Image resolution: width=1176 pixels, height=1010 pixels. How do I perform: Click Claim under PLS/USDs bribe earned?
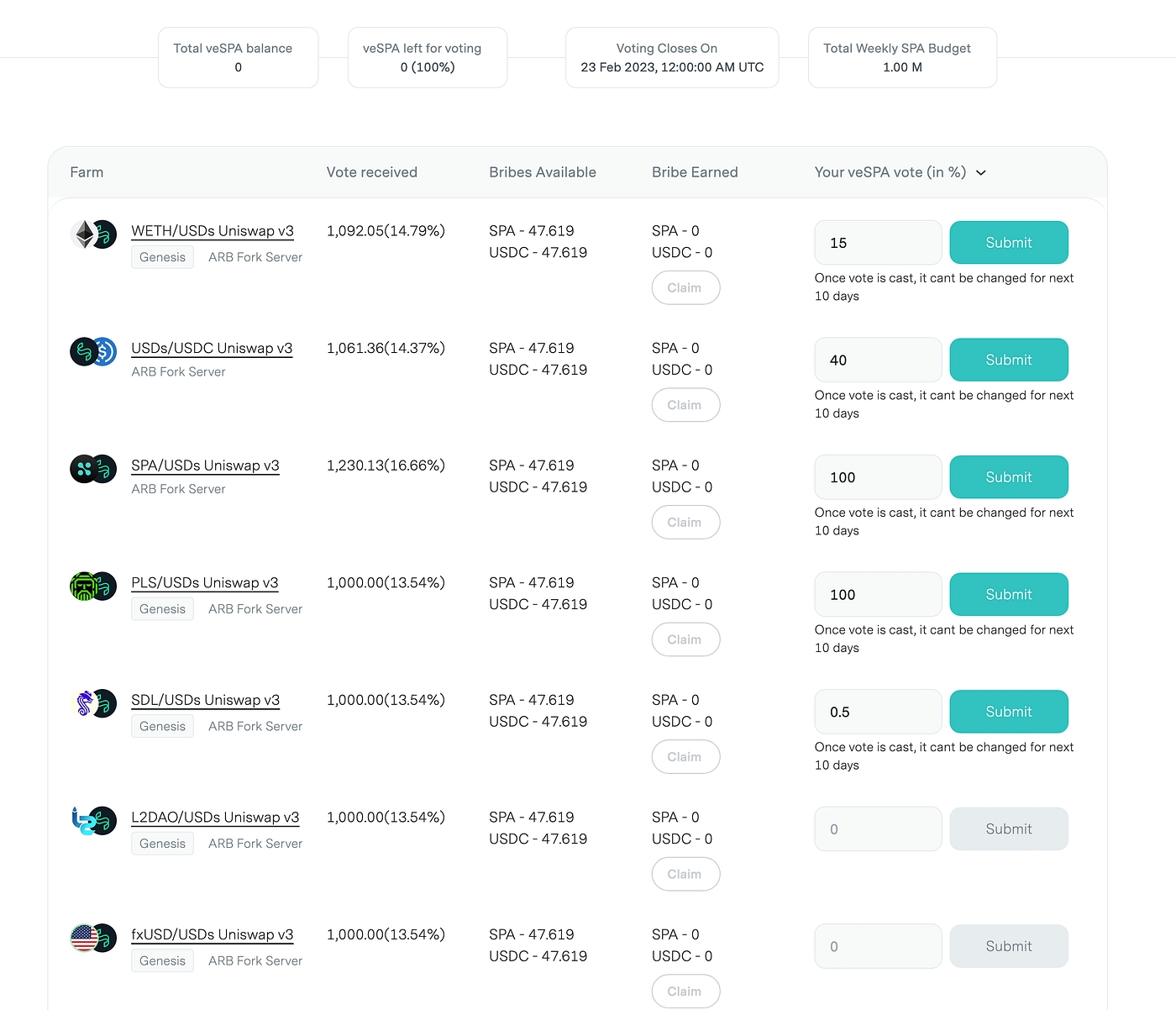click(685, 640)
